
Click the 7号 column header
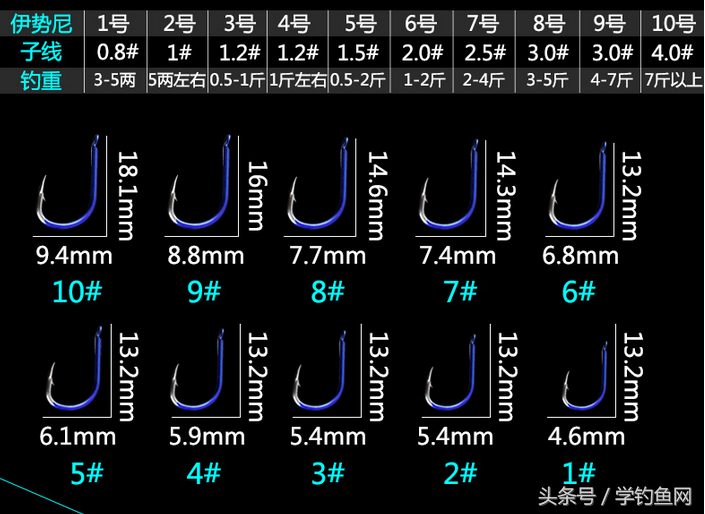(x=484, y=23)
